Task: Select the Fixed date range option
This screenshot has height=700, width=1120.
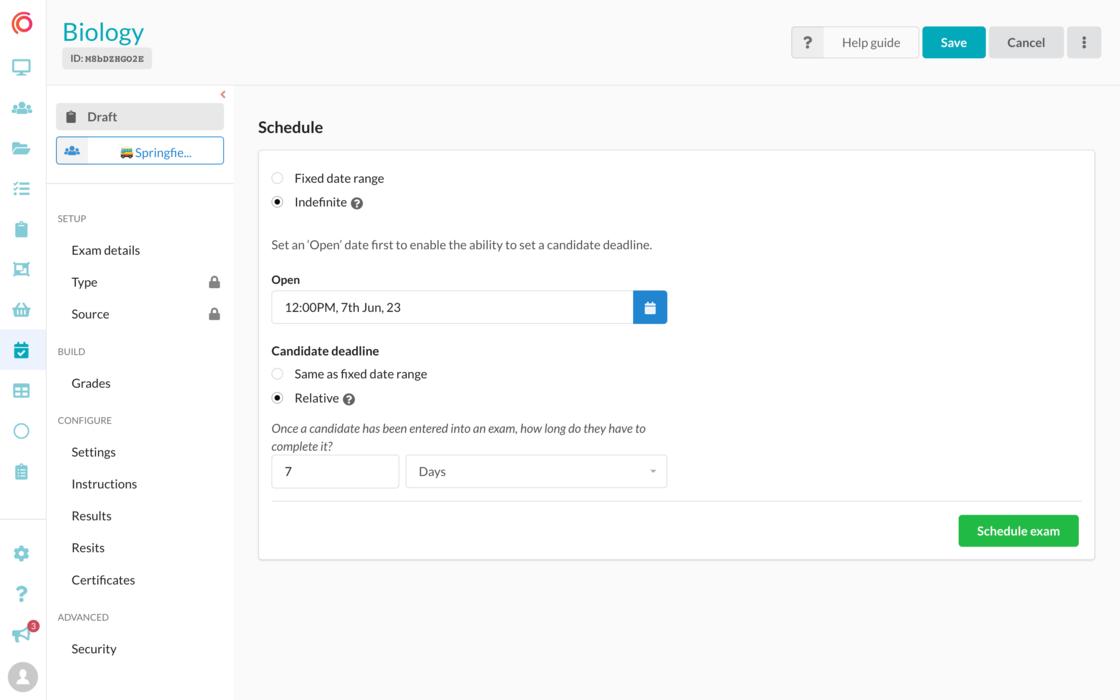Action: 278,178
